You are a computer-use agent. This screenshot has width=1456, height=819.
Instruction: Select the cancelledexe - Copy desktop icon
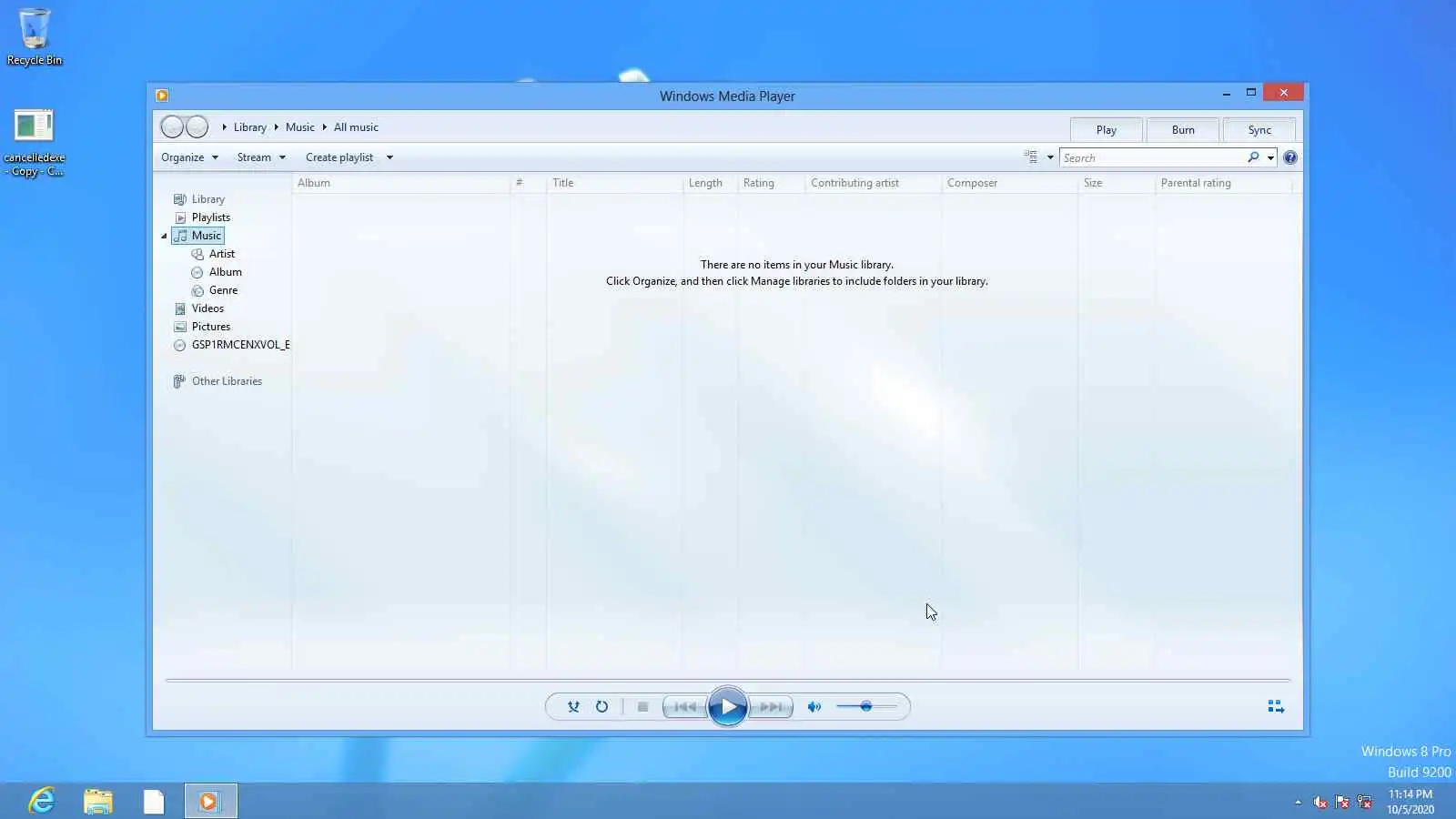pyautogui.click(x=35, y=143)
